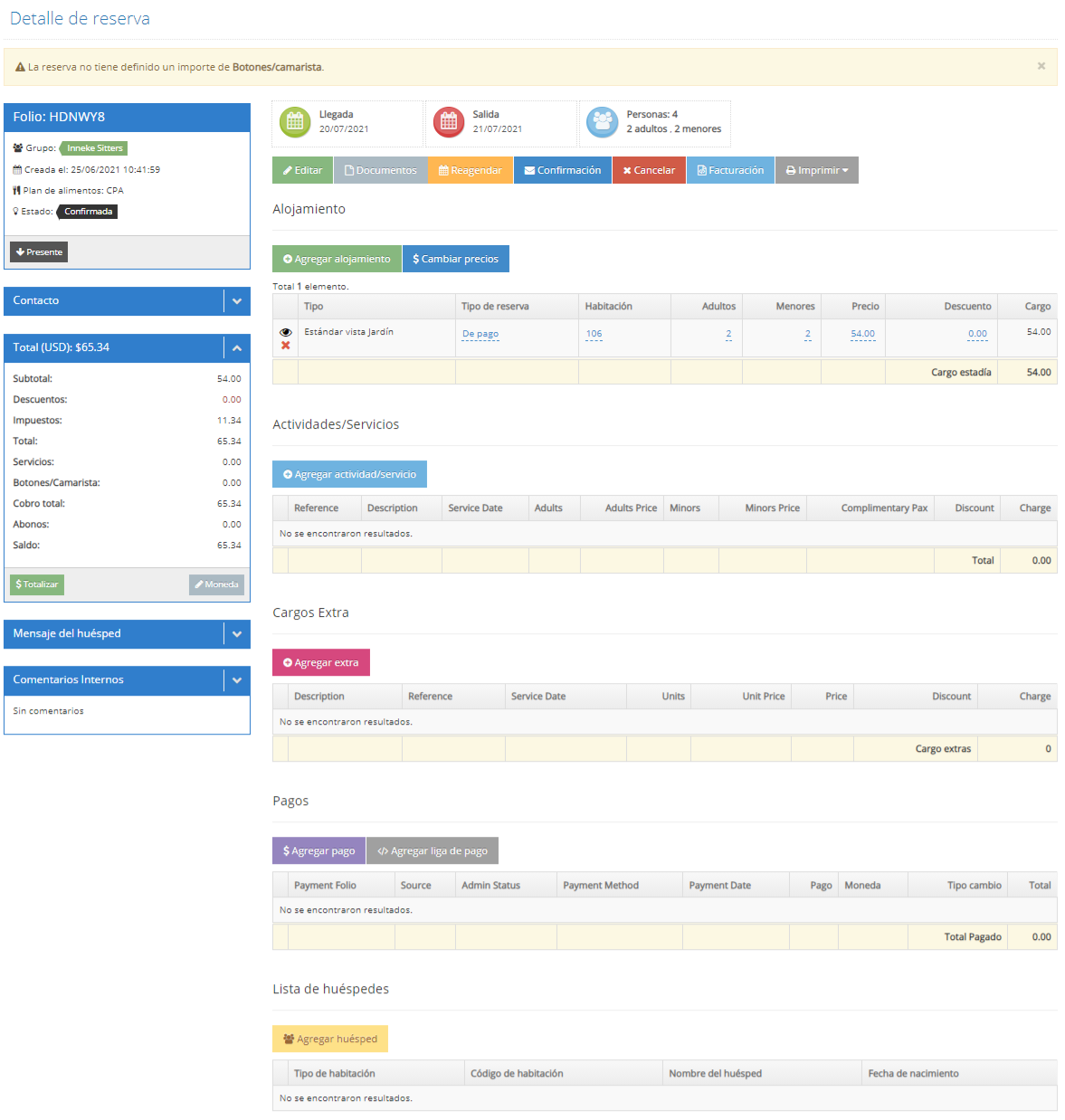Viewport: 1065px width, 1120px height.
Task: Click the red departure calendar icon
Action: tap(449, 122)
